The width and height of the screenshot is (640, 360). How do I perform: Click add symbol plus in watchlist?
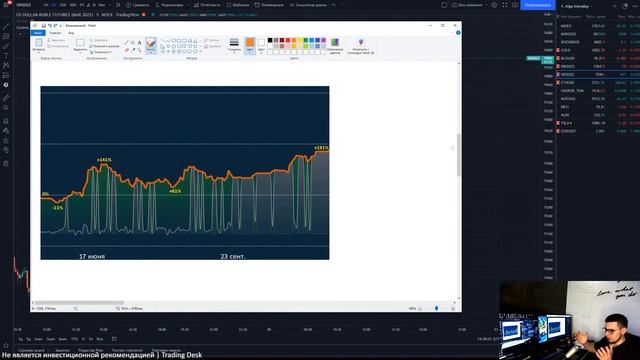click(x=615, y=6)
